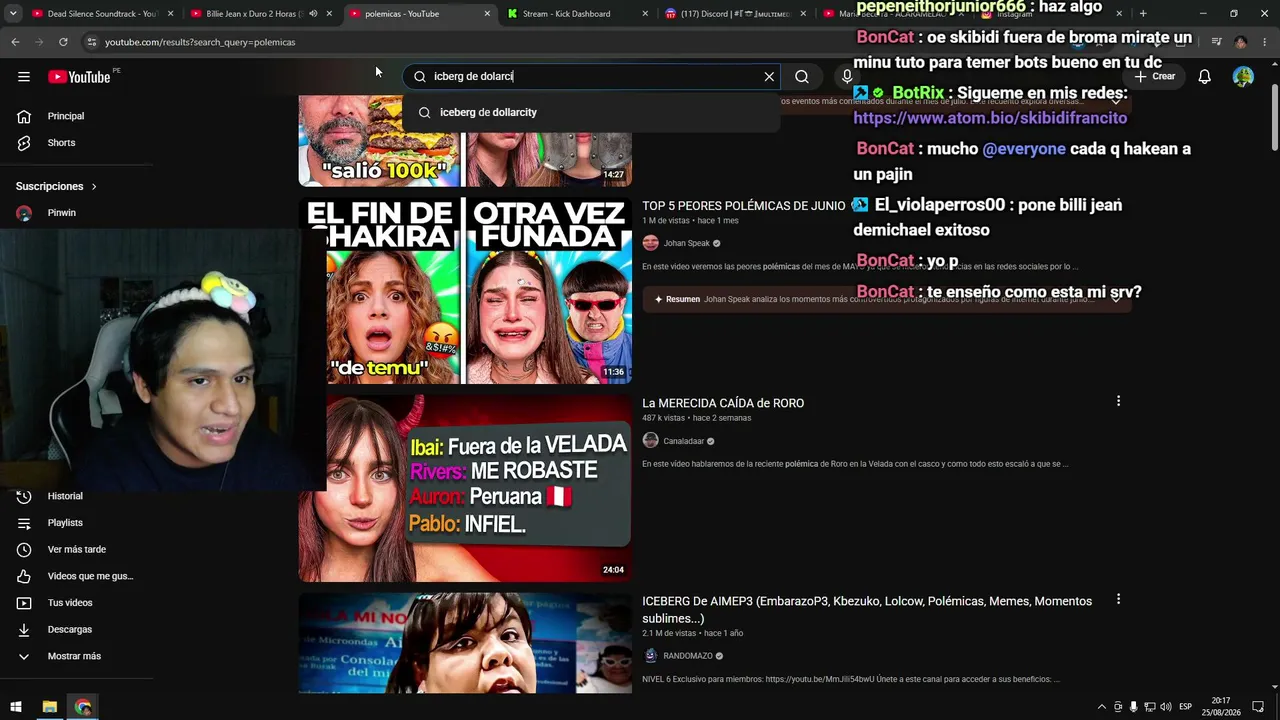The height and width of the screenshot is (720, 1280).
Task: Focus the browser address bar URL
Action: click(x=200, y=42)
